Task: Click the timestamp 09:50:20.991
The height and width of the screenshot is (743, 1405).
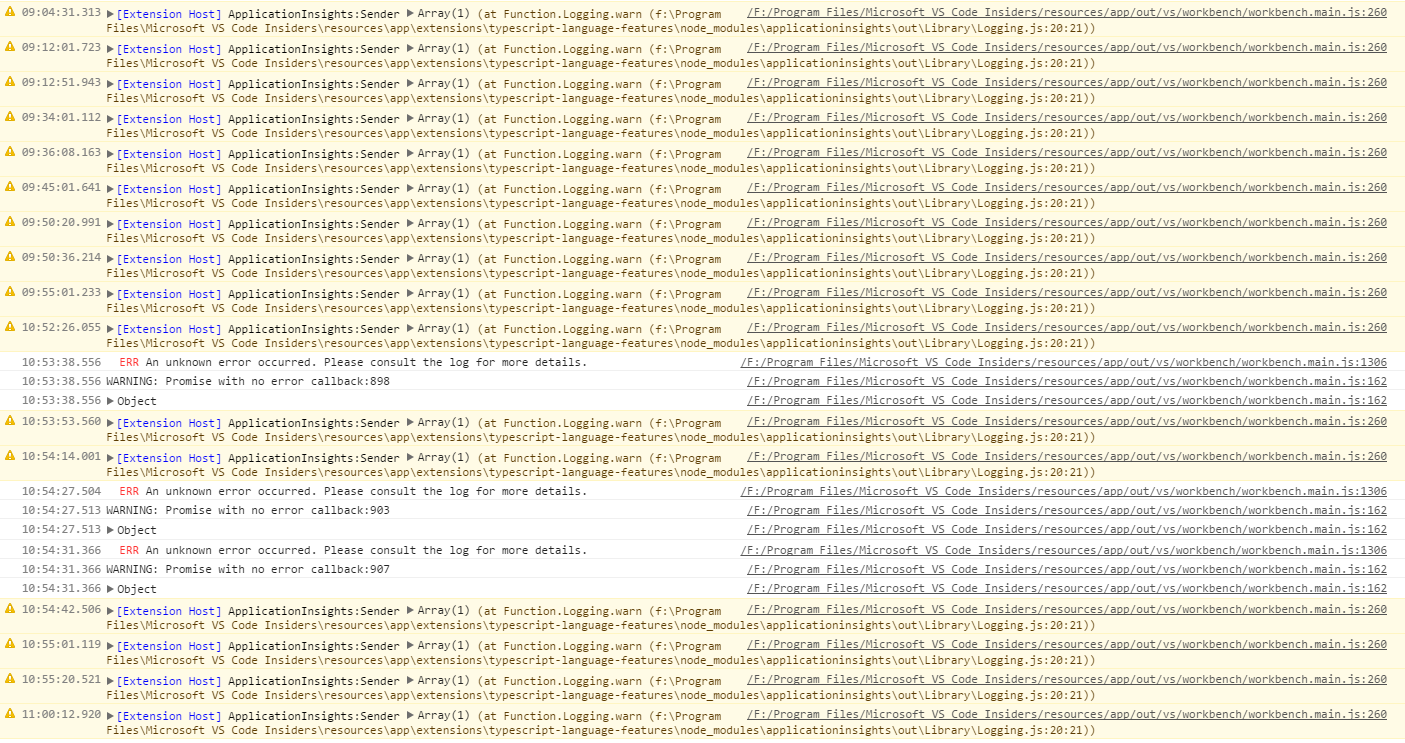Action: [61, 222]
